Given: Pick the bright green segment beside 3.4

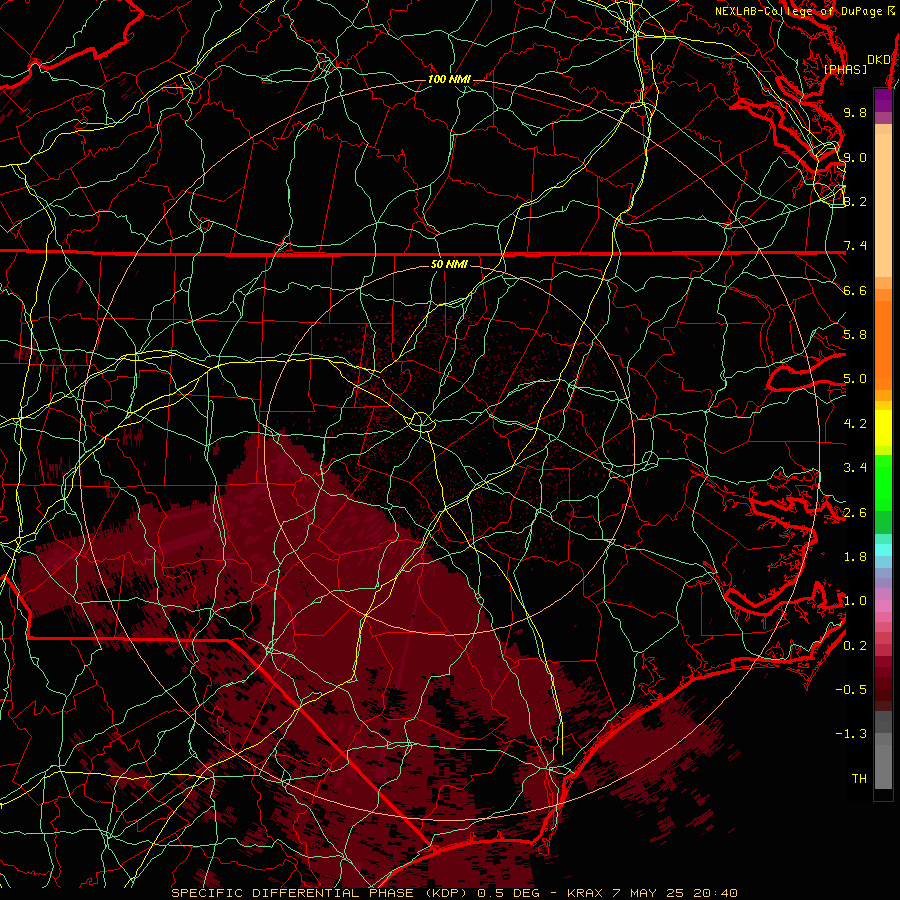Looking at the screenshot, I should coord(883,482).
